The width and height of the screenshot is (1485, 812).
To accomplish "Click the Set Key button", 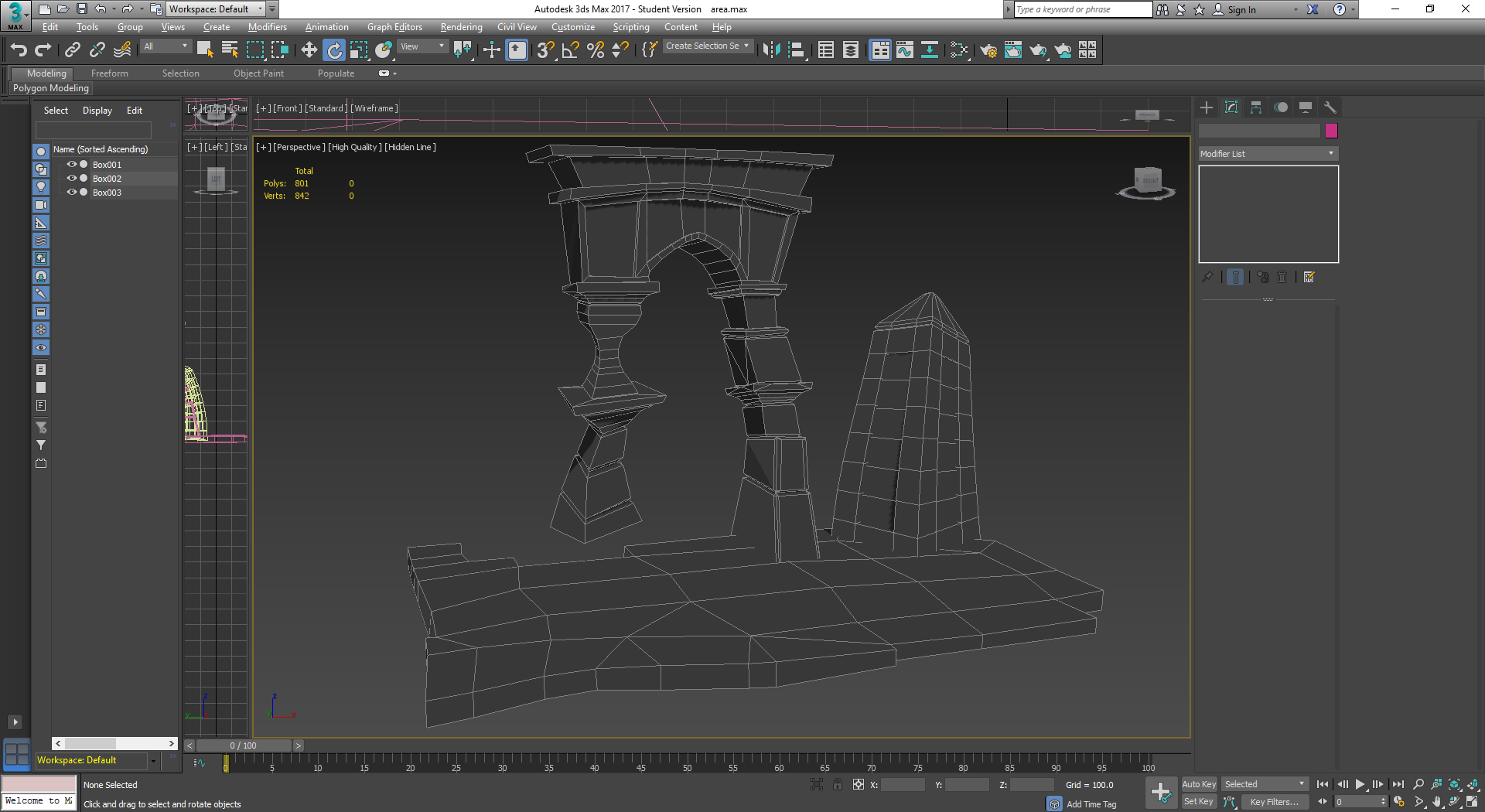I will [1199, 802].
